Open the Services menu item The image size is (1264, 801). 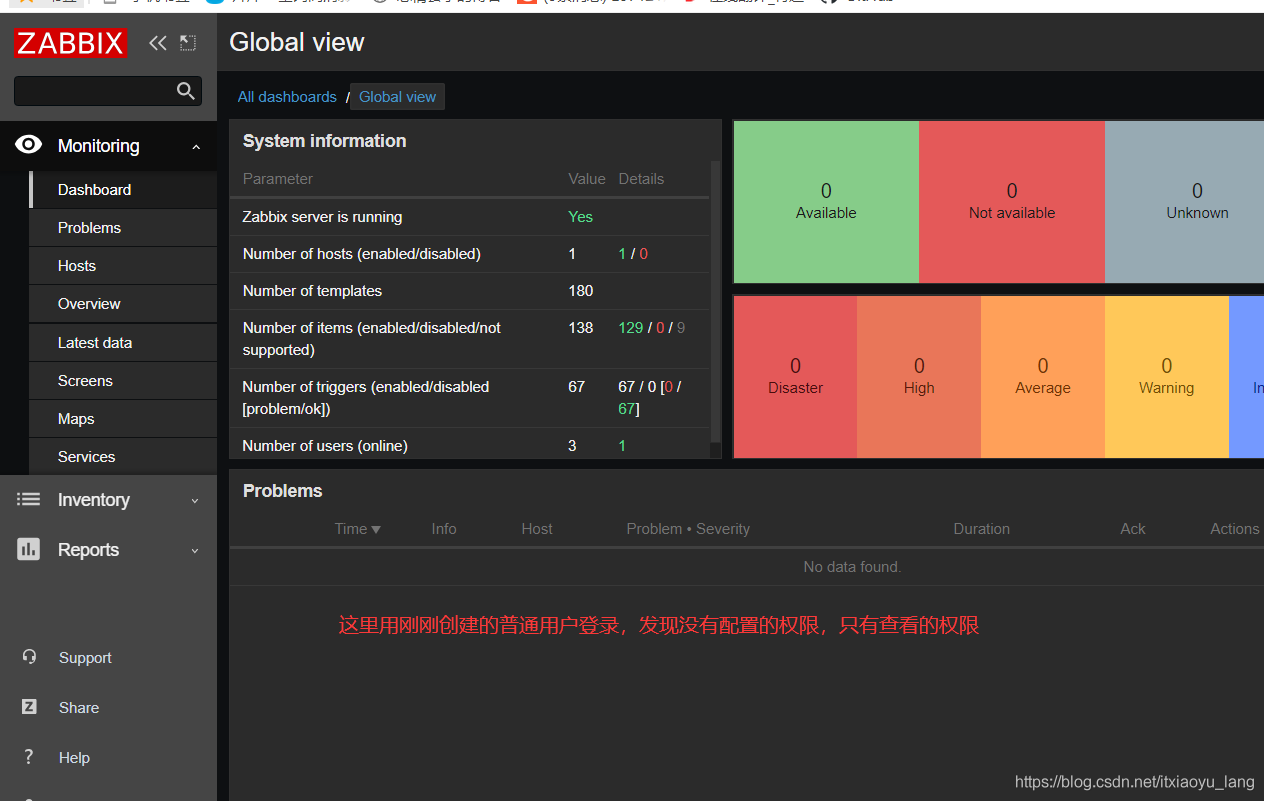pyautogui.click(x=123, y=457)
